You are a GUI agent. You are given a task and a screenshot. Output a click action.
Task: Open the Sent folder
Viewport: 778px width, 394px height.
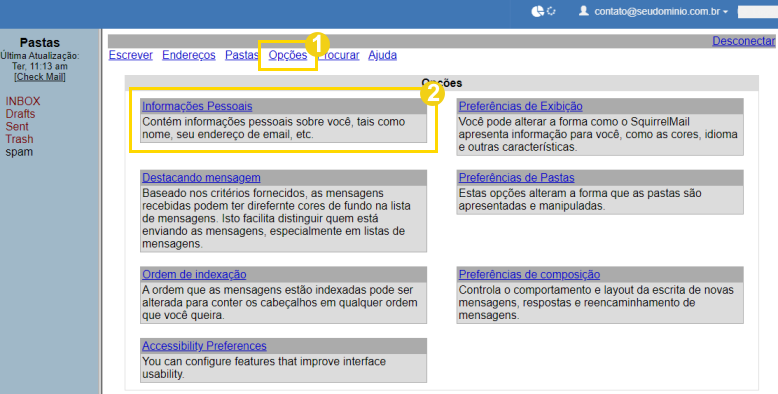17,127
